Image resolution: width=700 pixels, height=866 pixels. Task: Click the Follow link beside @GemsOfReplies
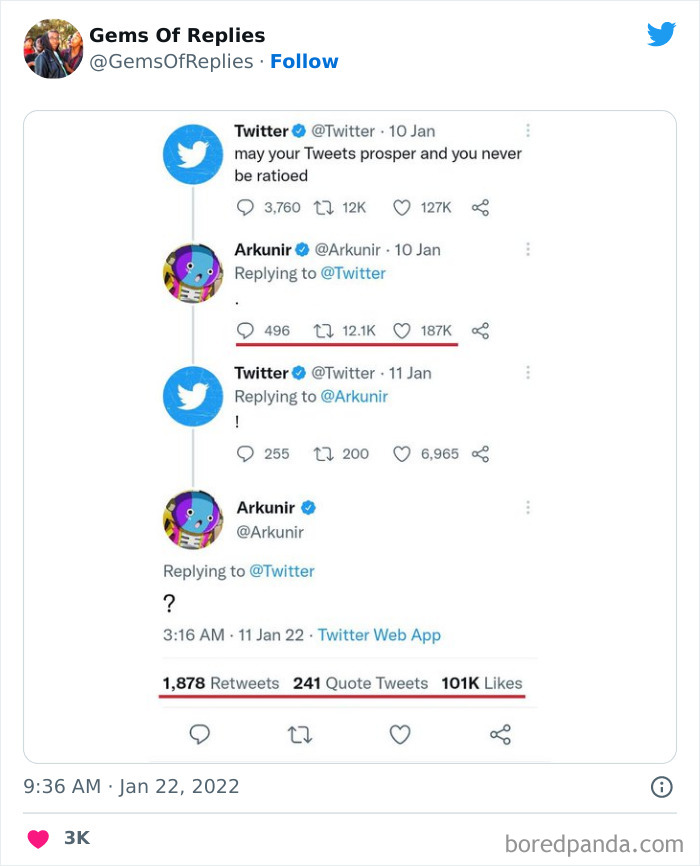[x=304, y=61]
